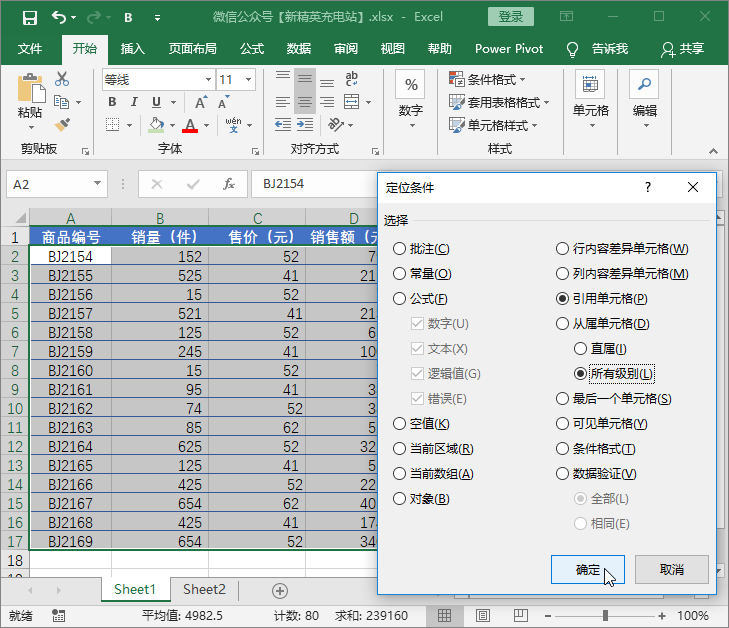The width and height of the screenshot is (729, 628).
Task: Click the text orientation icon
Action: click(336, 125)
